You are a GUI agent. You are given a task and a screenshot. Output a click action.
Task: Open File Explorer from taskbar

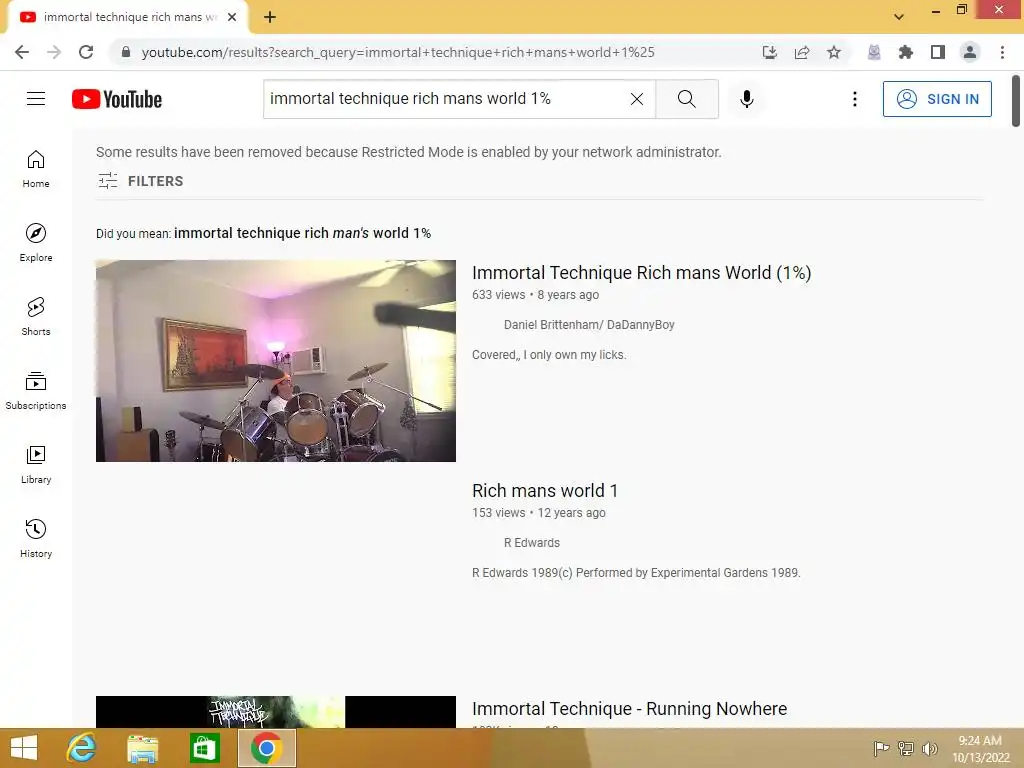(x=142, y=748)
